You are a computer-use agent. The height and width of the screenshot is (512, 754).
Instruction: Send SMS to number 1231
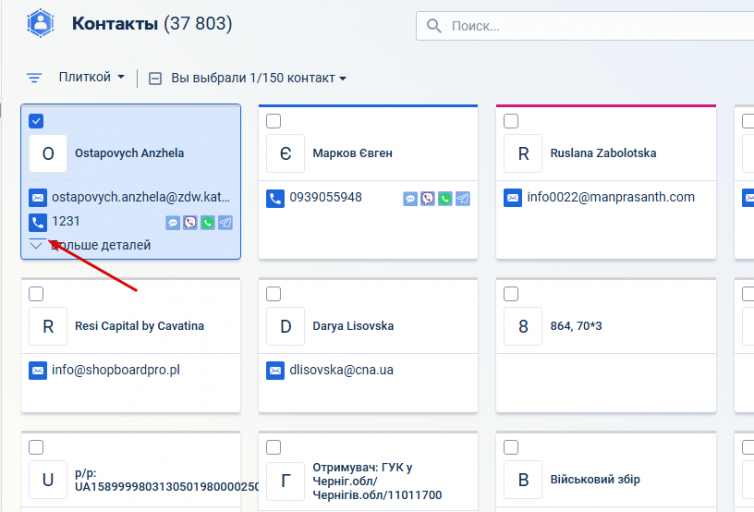pos(173,223)
